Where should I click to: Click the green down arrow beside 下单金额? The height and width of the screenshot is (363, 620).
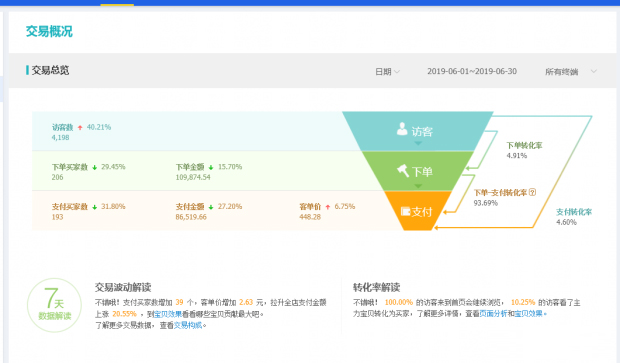211,167
